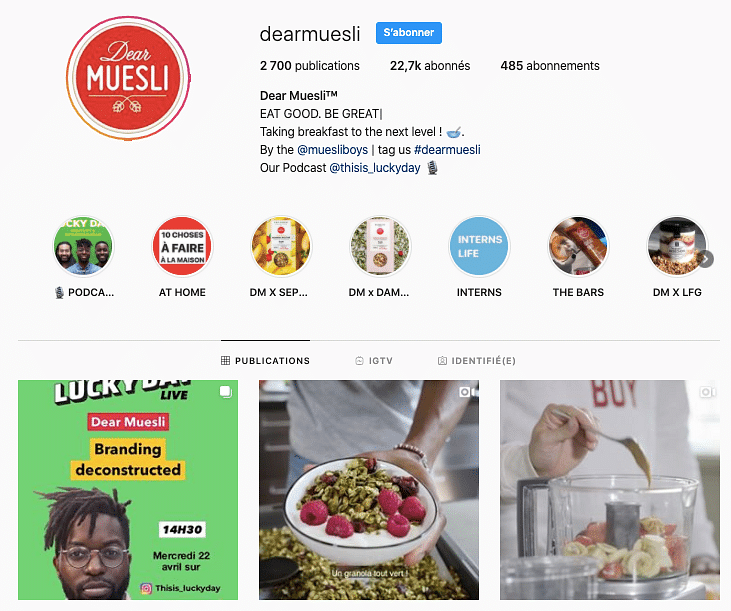
Task: Open the green granola bowl video post
Action: (369, 490)
